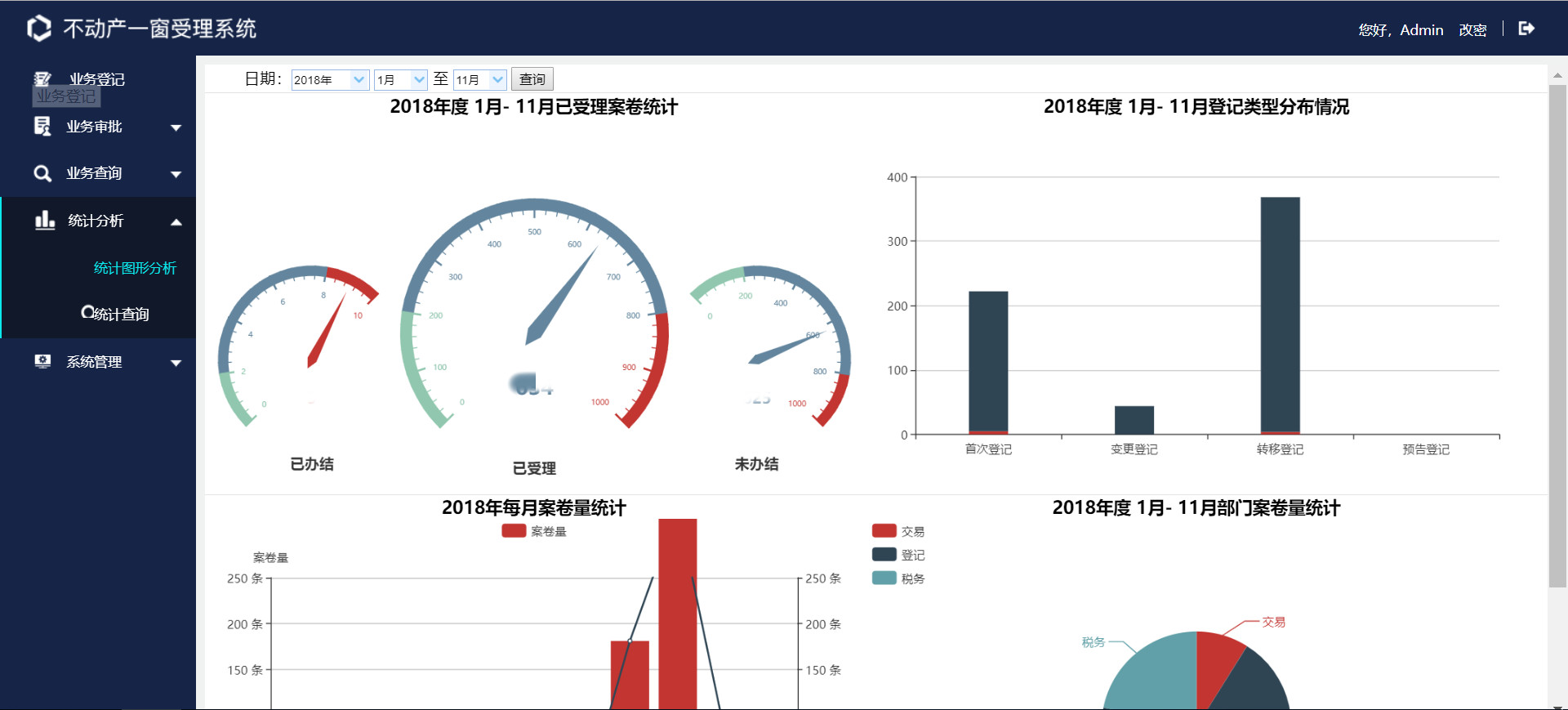
Task: Open 统计图形分析 submenu item
Action: pos(135,268)
